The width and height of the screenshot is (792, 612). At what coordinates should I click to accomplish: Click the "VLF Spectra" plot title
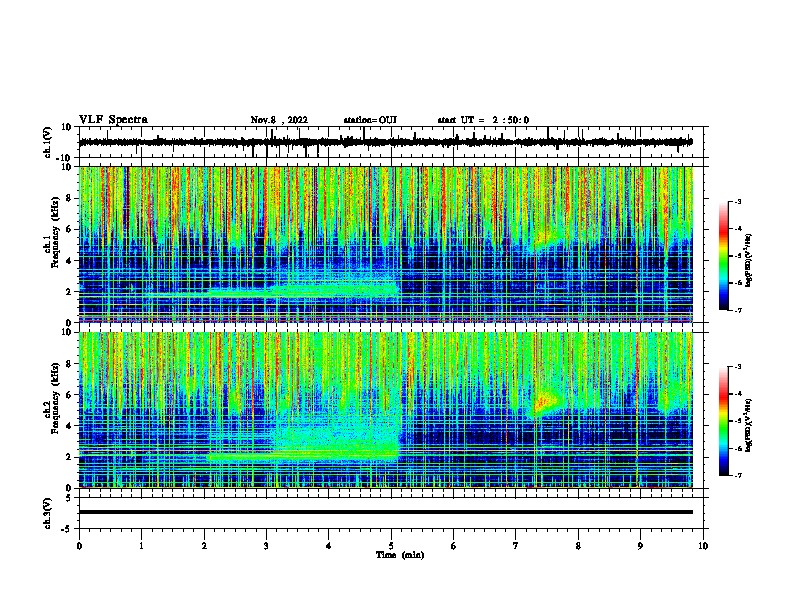point(113,120)
